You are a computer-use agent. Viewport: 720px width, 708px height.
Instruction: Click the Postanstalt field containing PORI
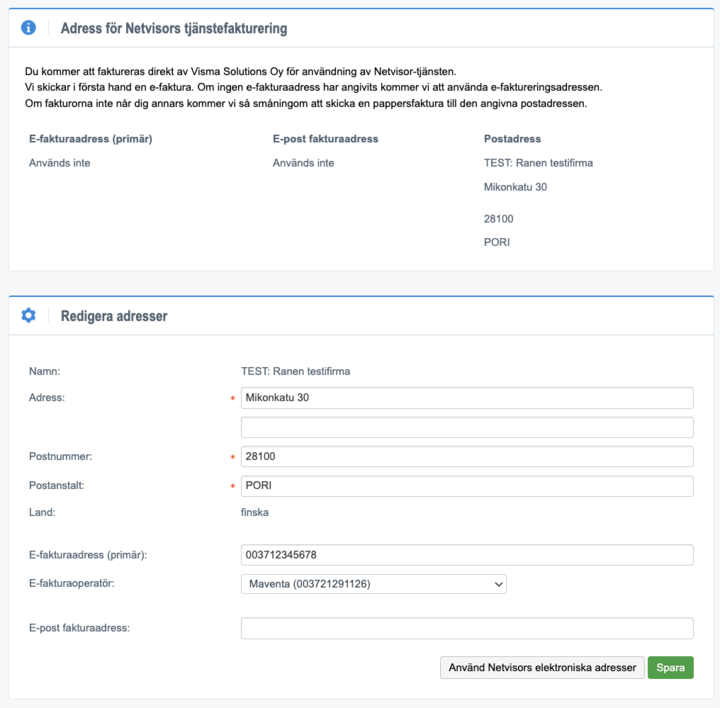point(467,486)
